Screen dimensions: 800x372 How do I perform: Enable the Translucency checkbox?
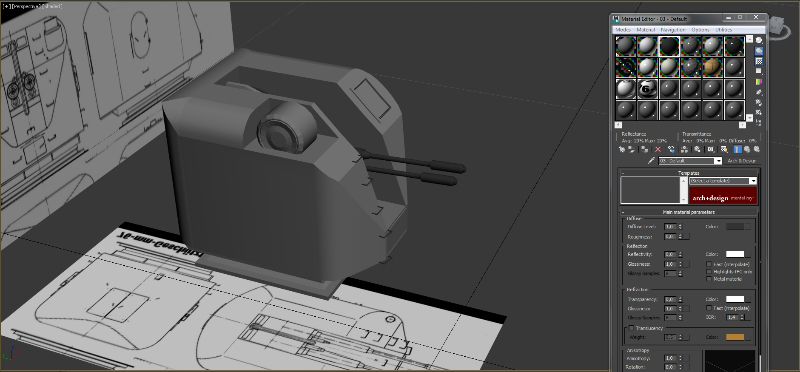coord(632,328)
